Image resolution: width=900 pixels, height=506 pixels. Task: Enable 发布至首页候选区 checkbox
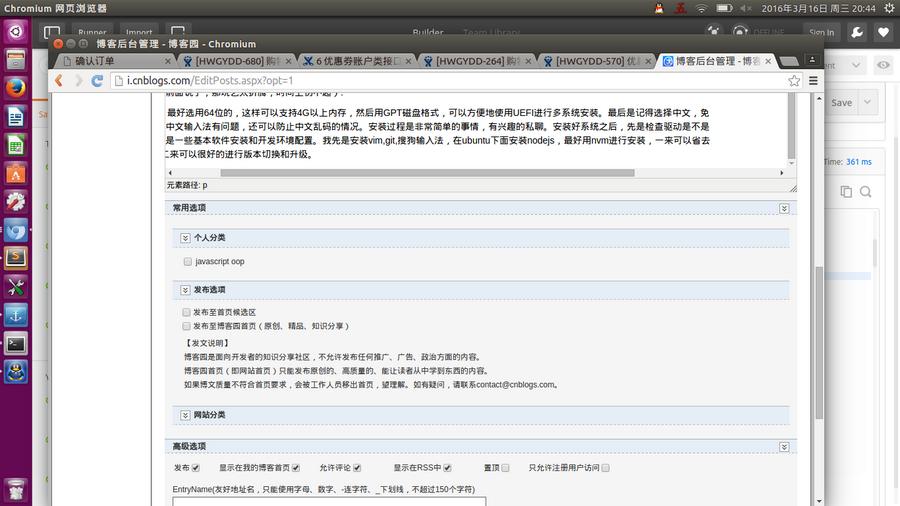[186, 312]
